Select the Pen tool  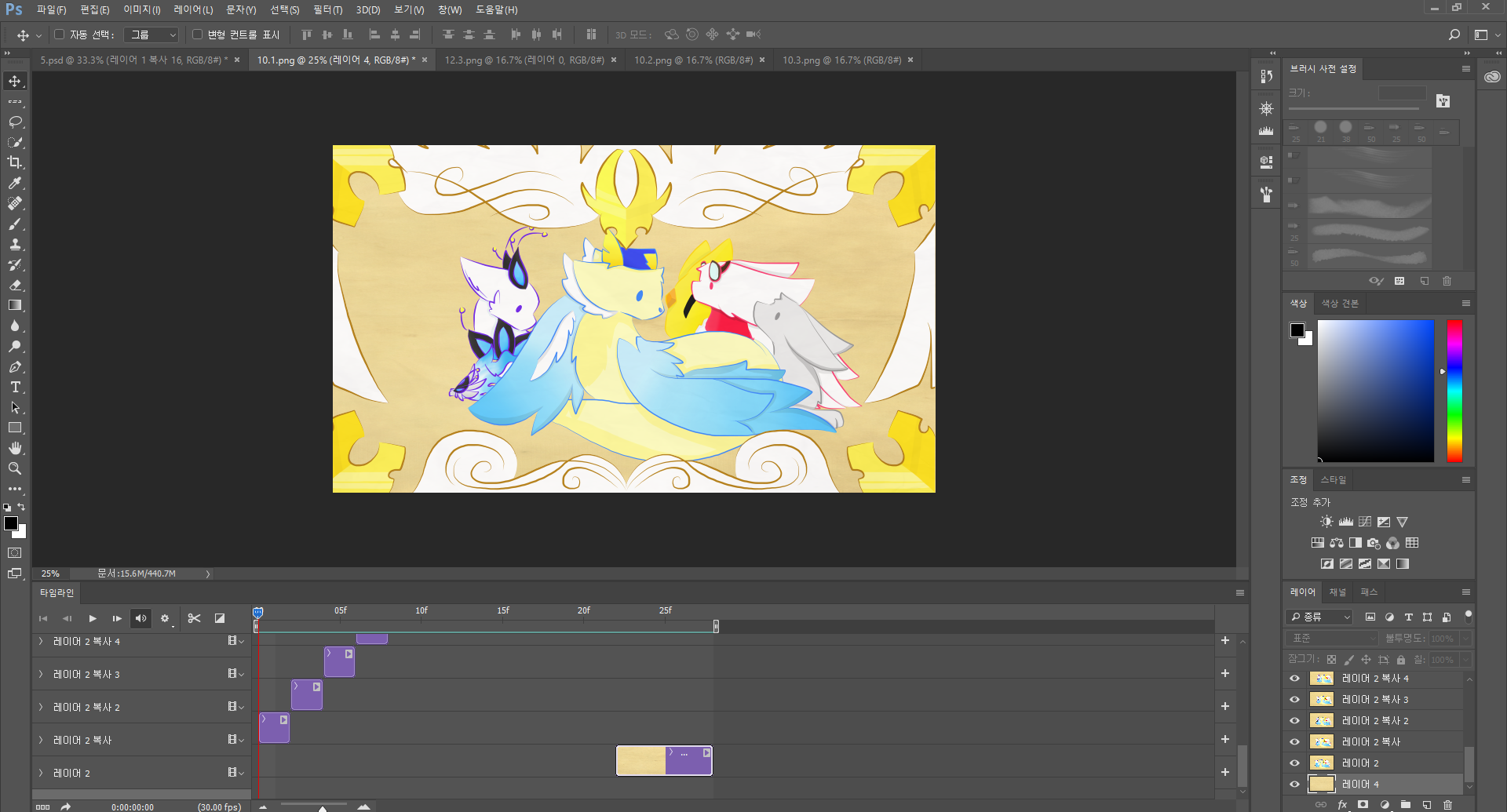pyautogui.click(x=15, y=366)
